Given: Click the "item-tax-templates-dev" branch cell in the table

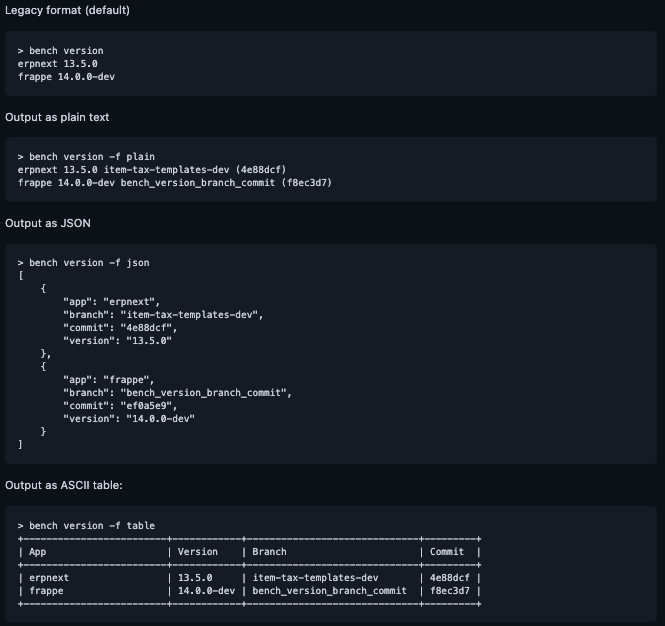Looking at the screenshot, I should (x=316, y=578).
